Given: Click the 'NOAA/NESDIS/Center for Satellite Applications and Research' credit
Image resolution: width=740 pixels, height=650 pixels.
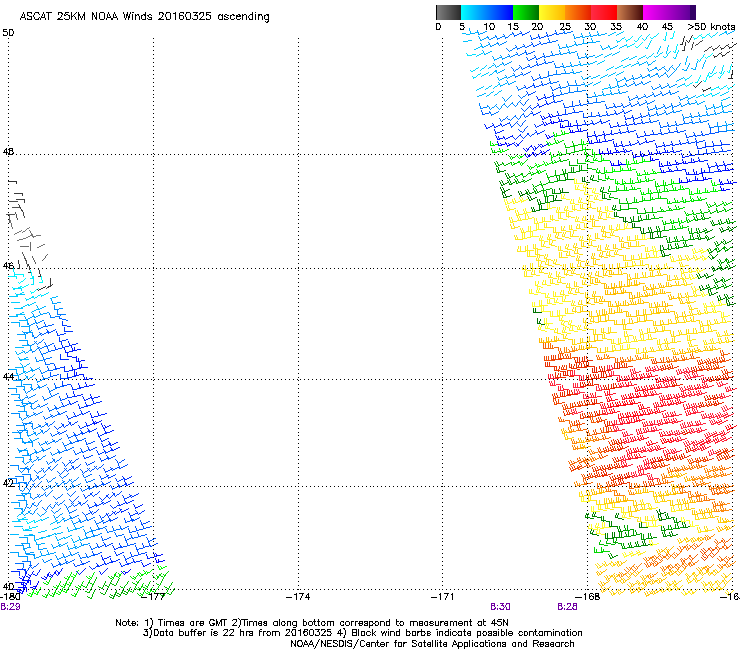Looking at the screenshot, I should tap(432, 644).
